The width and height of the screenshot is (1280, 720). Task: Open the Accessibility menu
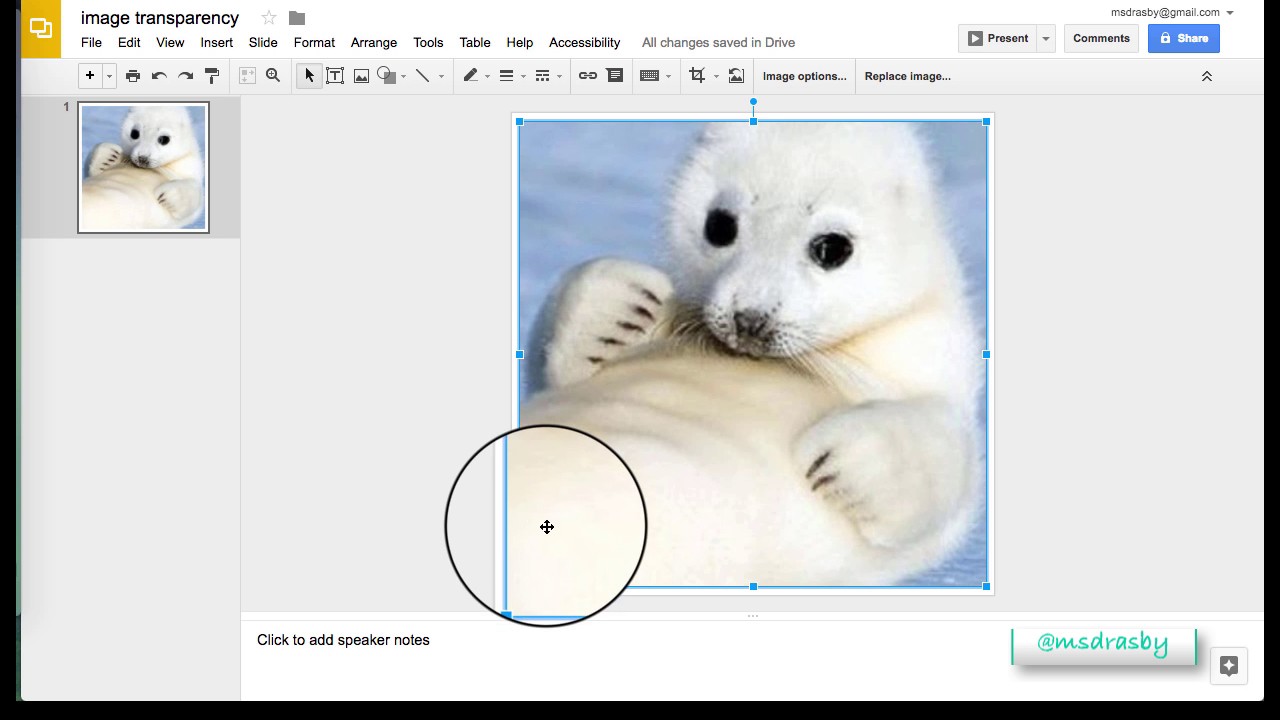point(585,42)
